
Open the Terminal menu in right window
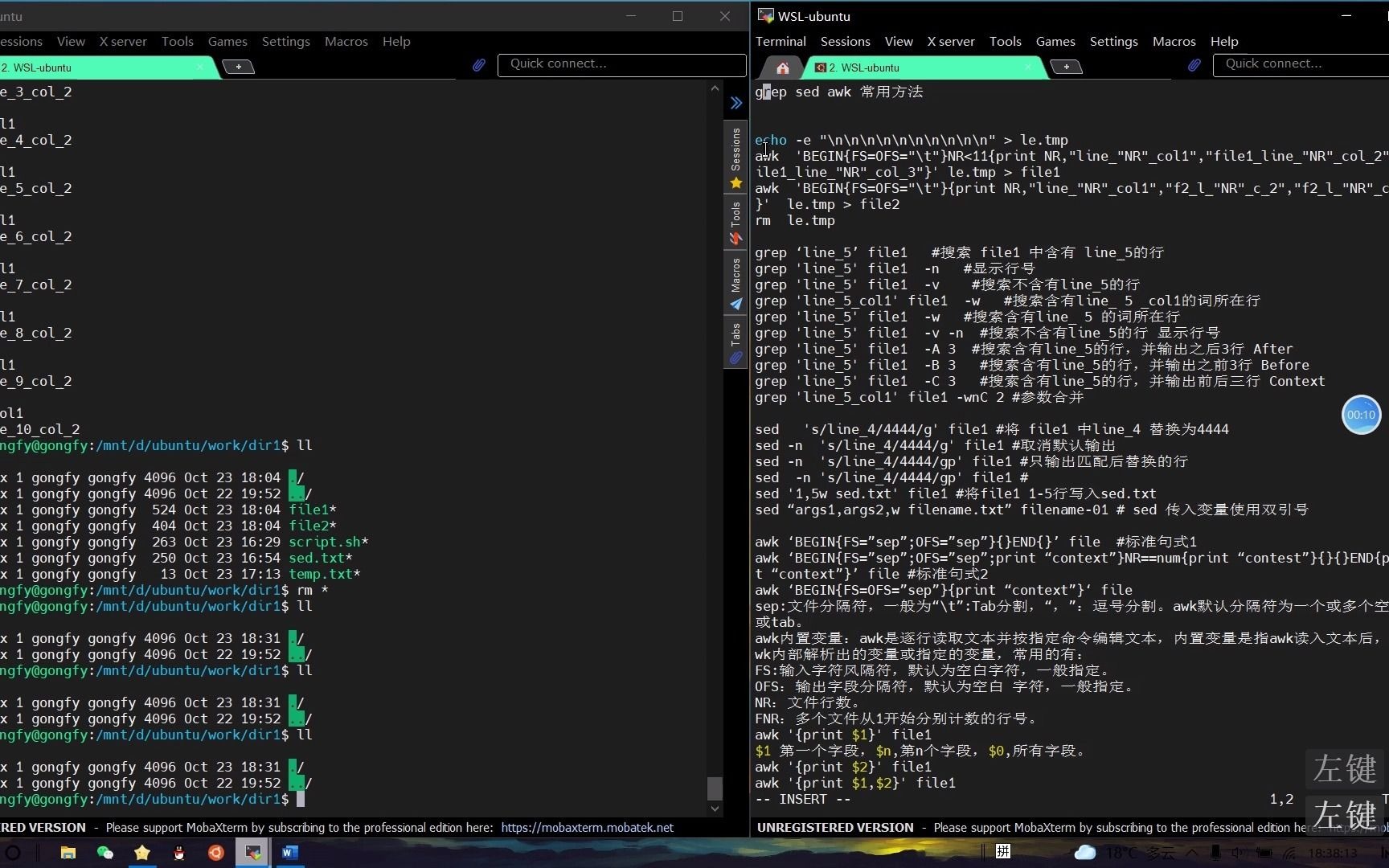(781, 41)
